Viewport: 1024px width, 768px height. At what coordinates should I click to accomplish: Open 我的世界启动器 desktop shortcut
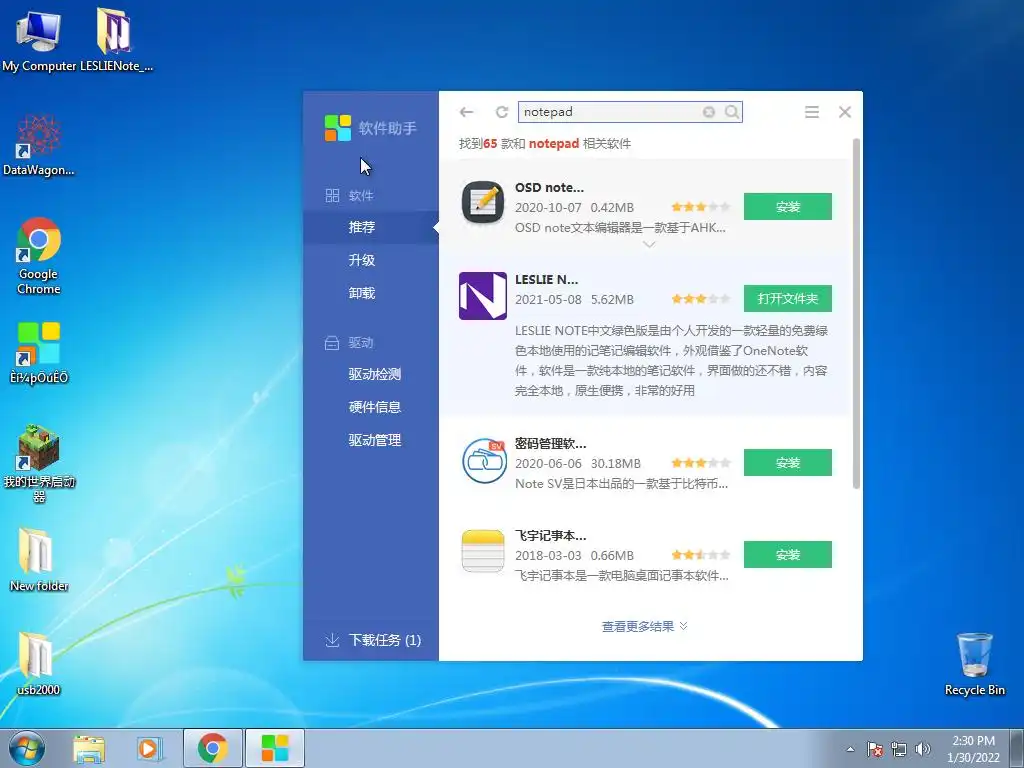39,464
